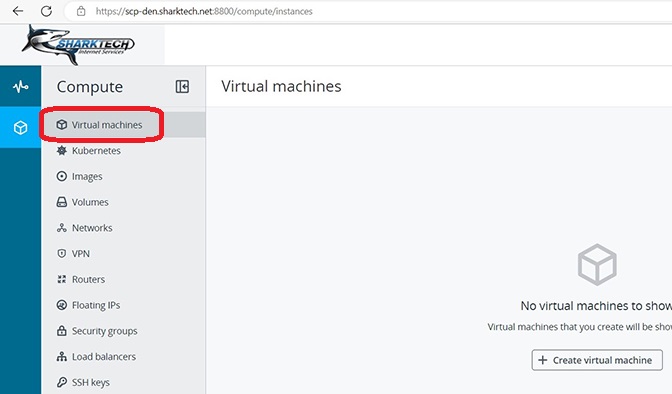Select the Compute cube icon in the left rail

[21, 127]
